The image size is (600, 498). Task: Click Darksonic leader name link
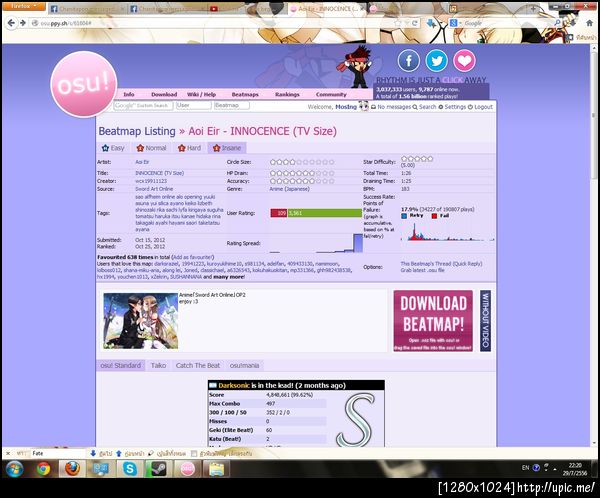(234, 385)
